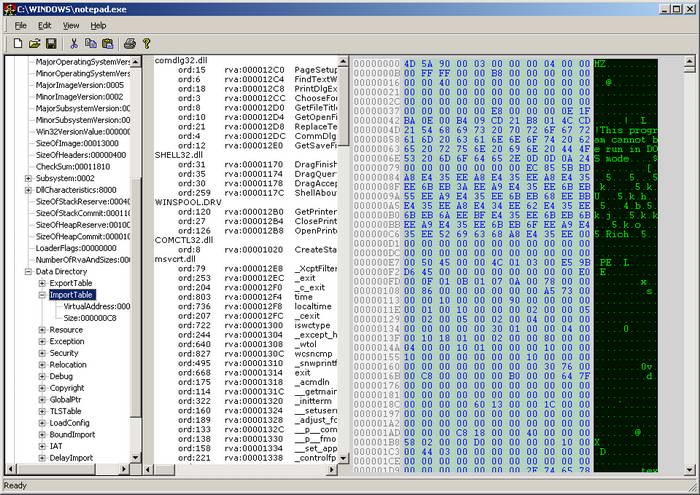Expand the Subsystem:0002 node
Screen dimensions: 700x495
pyautogui.click(x=28, y=179)
